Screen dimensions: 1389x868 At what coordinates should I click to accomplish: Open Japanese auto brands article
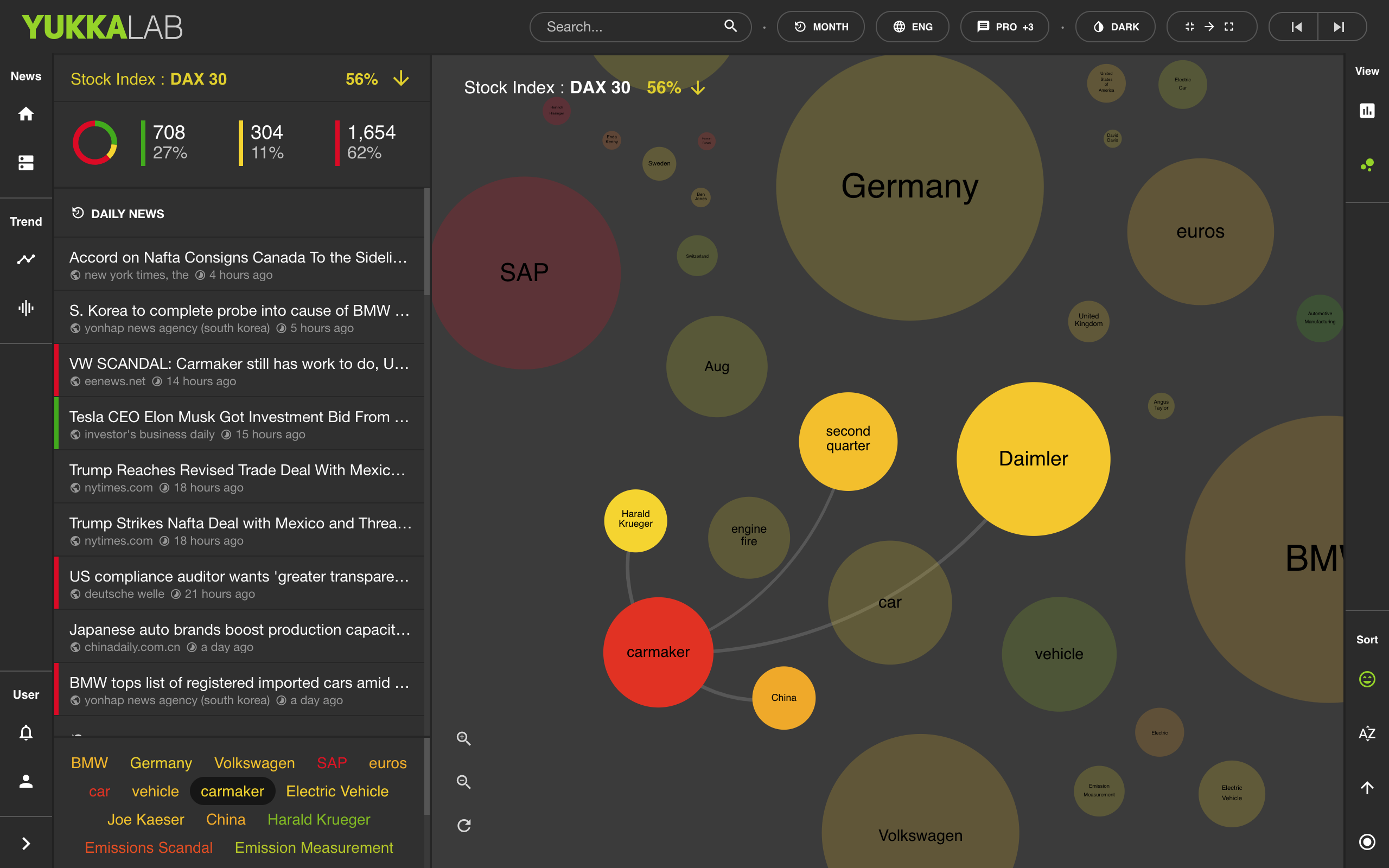click(x=239, y=636)
